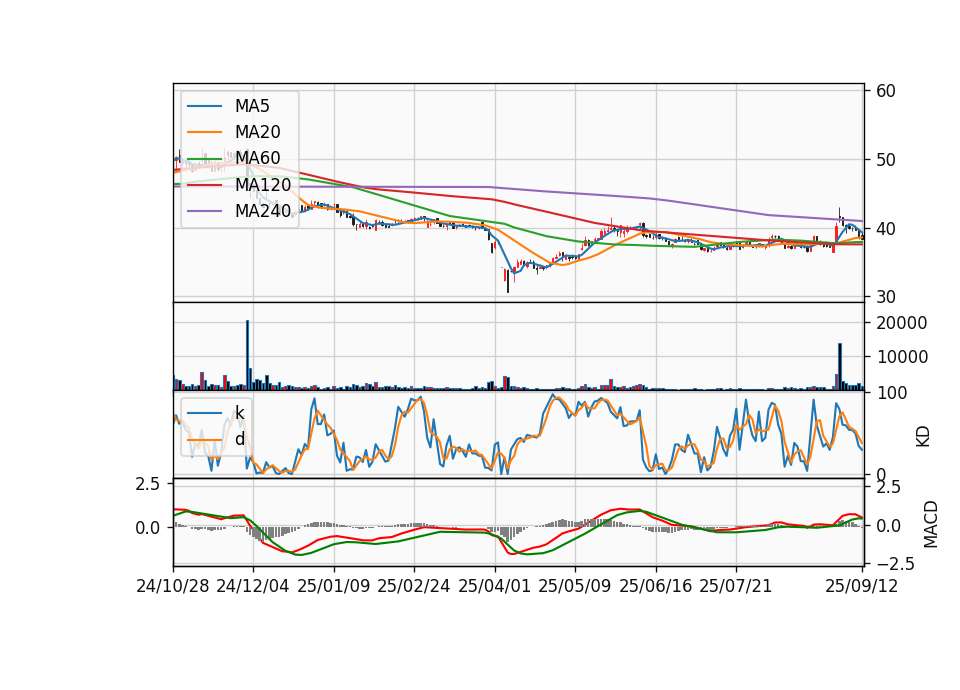Click the MA20 legend label
The image size is (960, 690).
point(257,132)
